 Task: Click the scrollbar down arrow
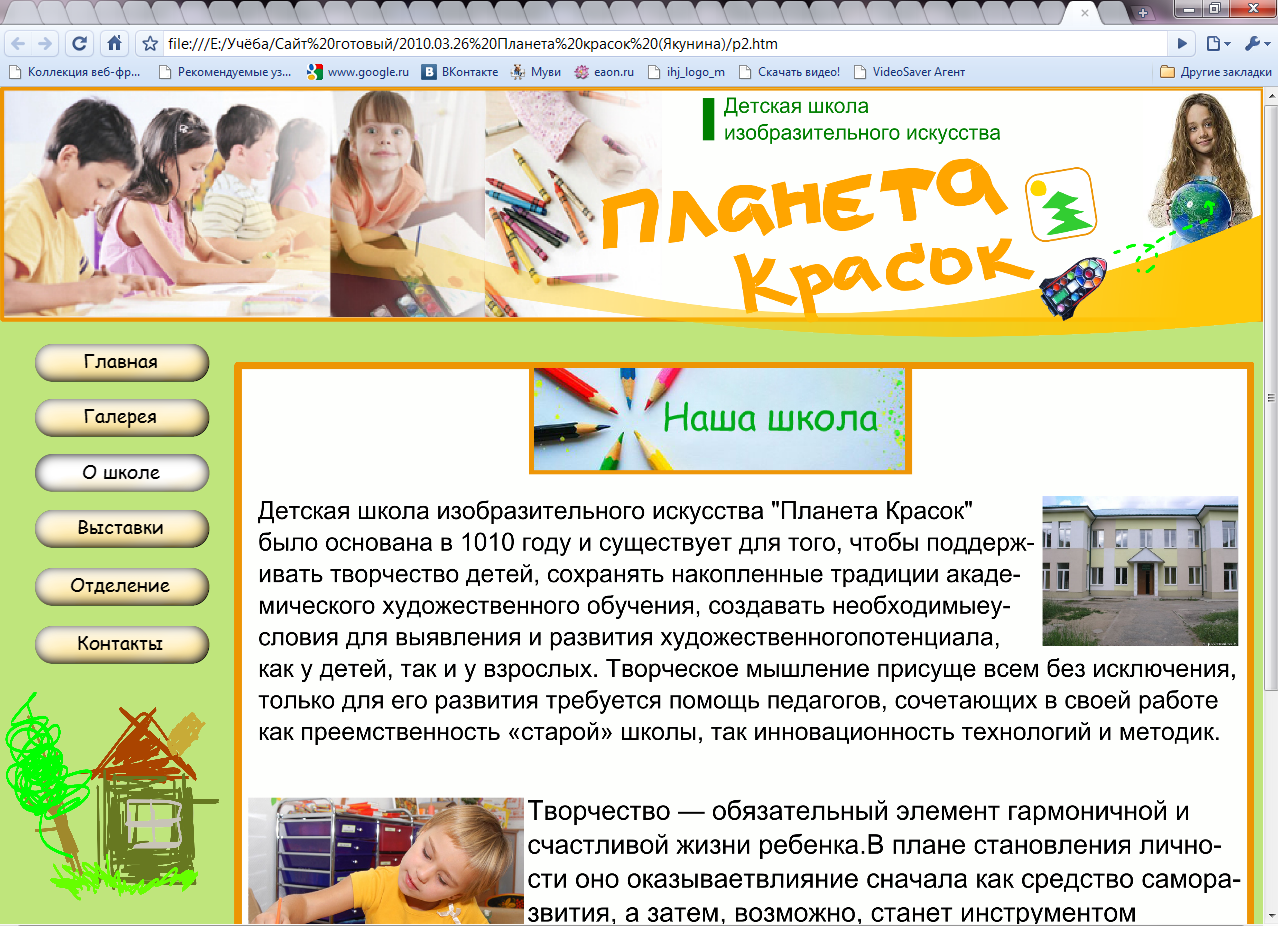point(1270,916)
